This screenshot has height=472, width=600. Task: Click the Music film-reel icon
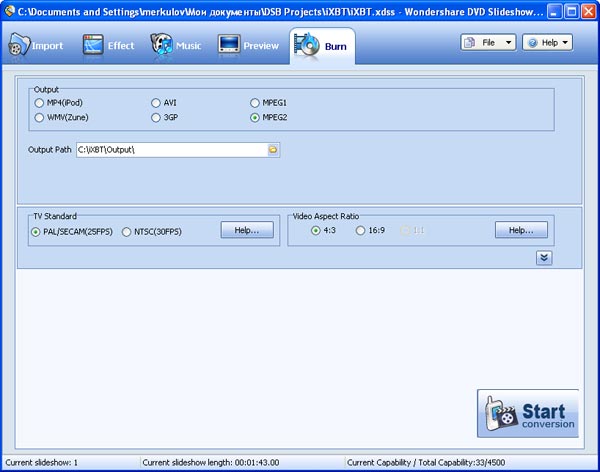161,44
